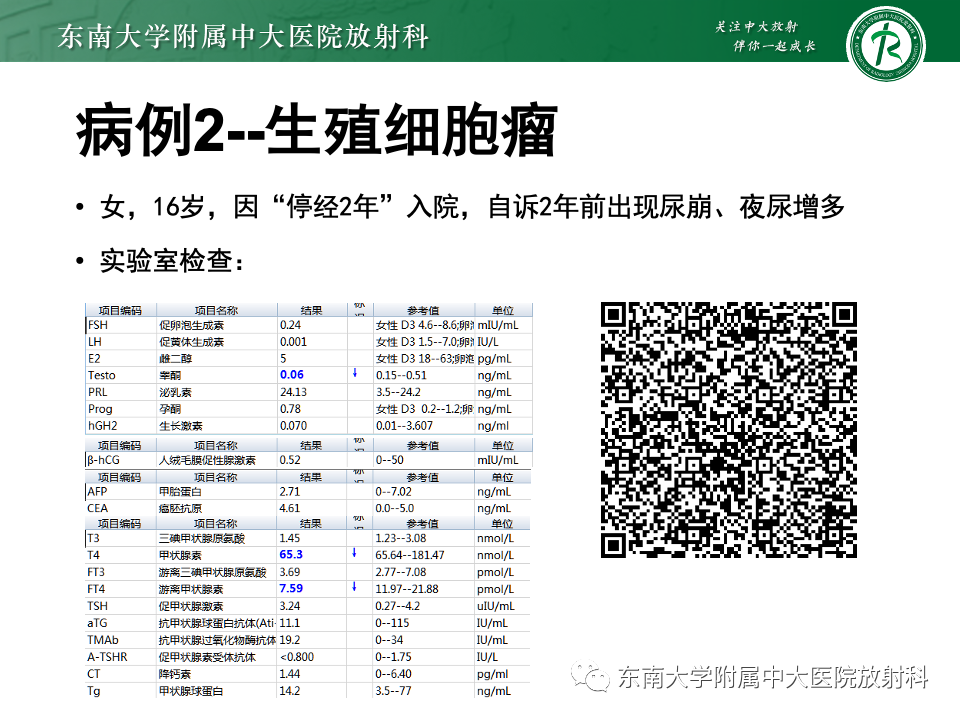
Task: Click the TMAb code cell
Action: (x=103, y=640)
